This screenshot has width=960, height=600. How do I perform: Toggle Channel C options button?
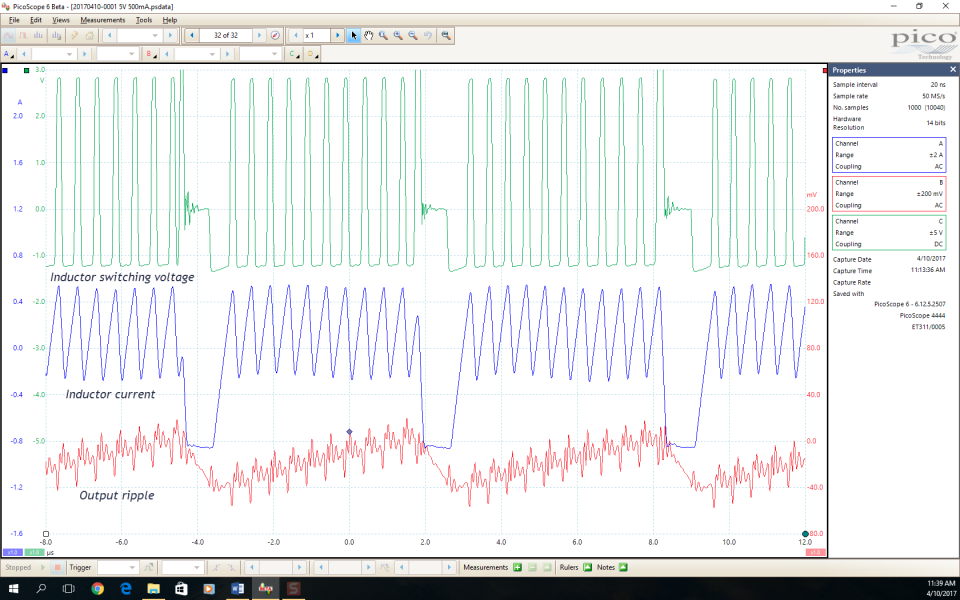[x=293, y=54]
